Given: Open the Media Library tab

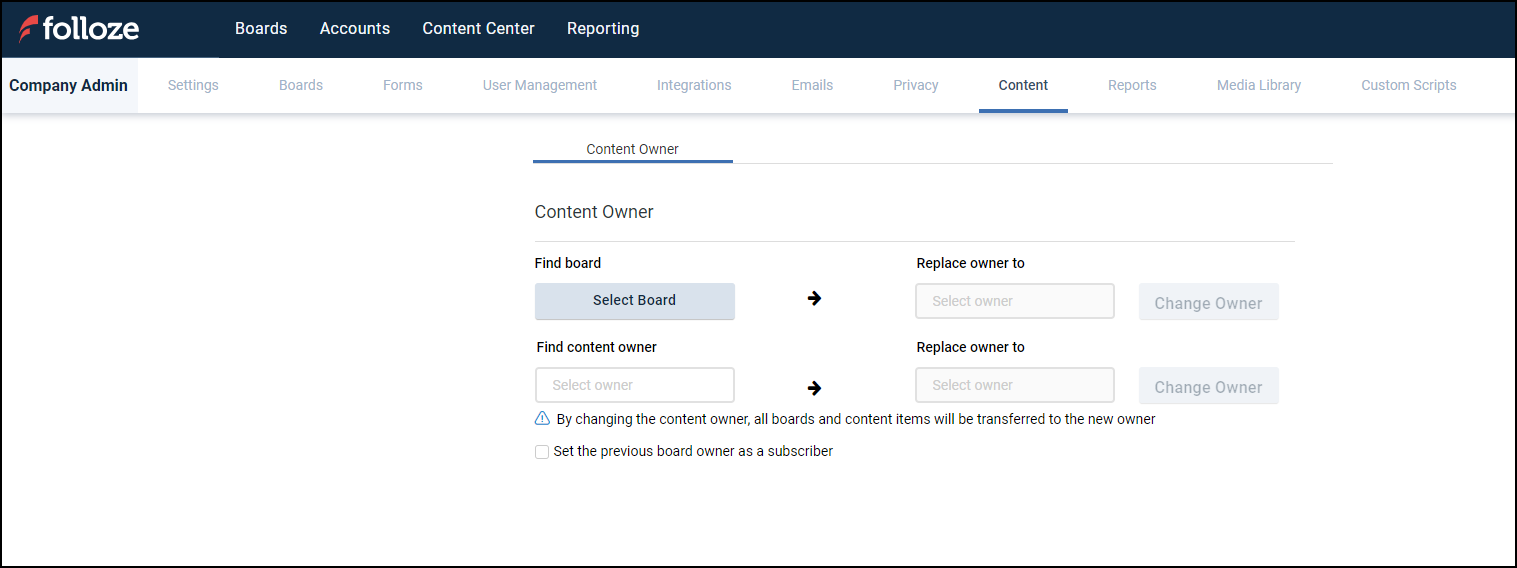Looking at the screenshot, I should [x=1259, y=85].
